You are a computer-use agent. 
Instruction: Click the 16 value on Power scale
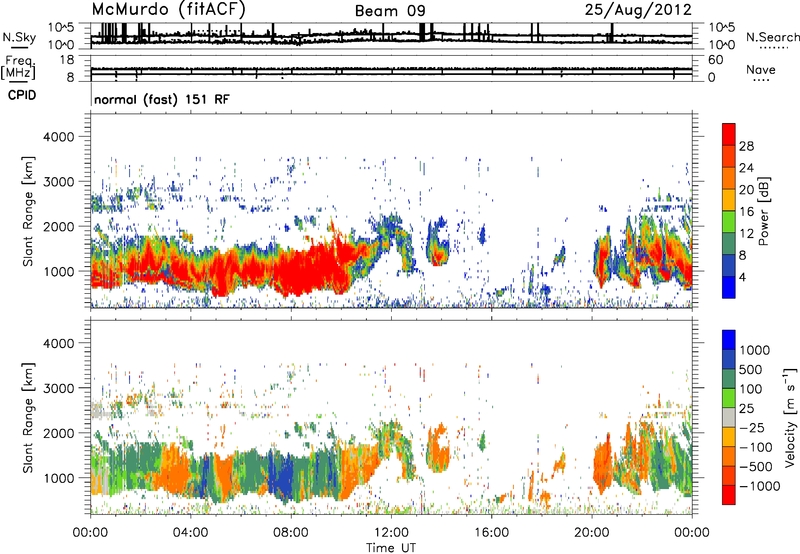(x=746, y=212)
